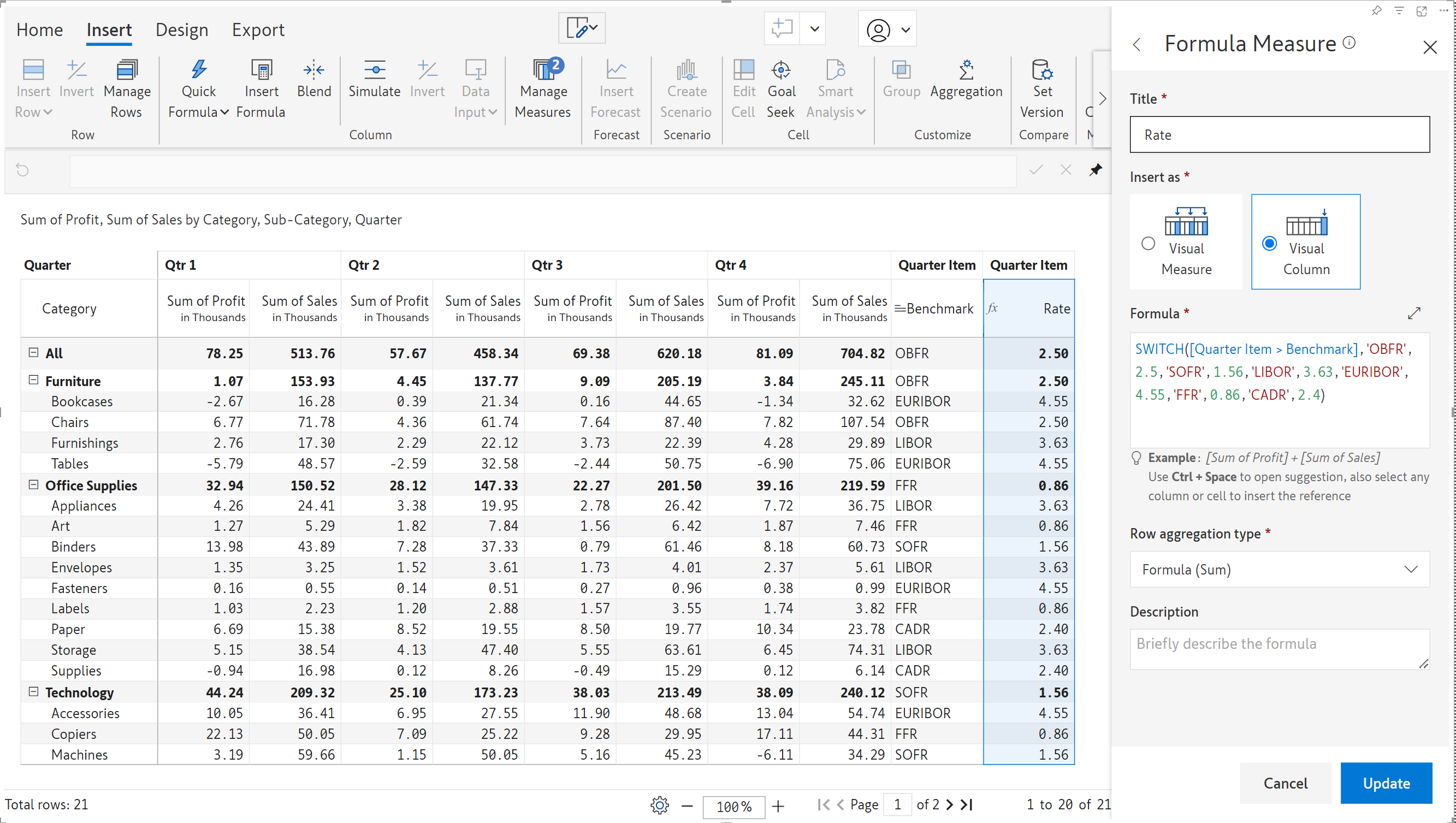Open Row aggregation type dropdown

click(1279, 569)
